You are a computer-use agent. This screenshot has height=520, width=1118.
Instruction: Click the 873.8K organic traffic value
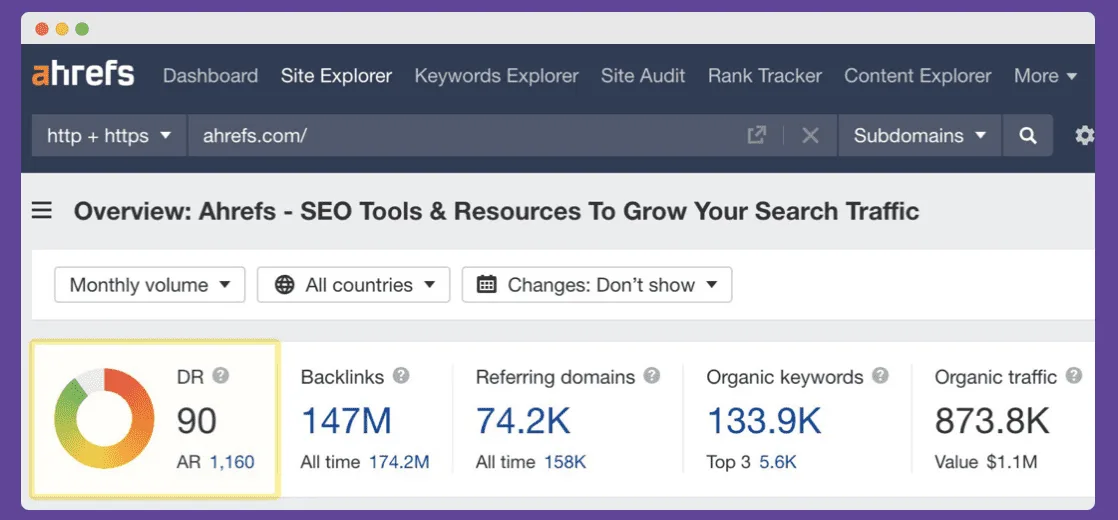coord(993,421)
